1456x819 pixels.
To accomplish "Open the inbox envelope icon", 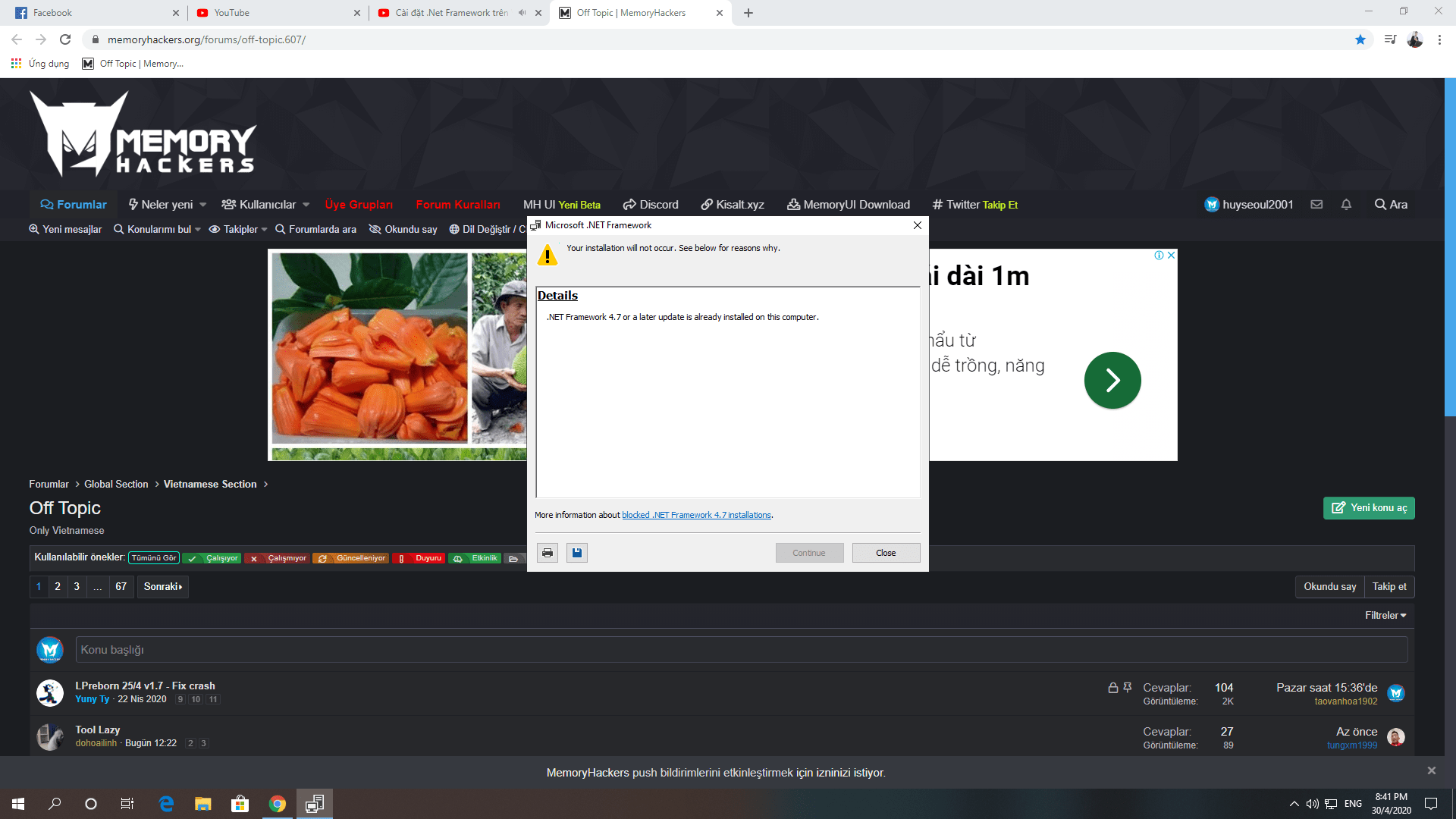I will 1316,205.
